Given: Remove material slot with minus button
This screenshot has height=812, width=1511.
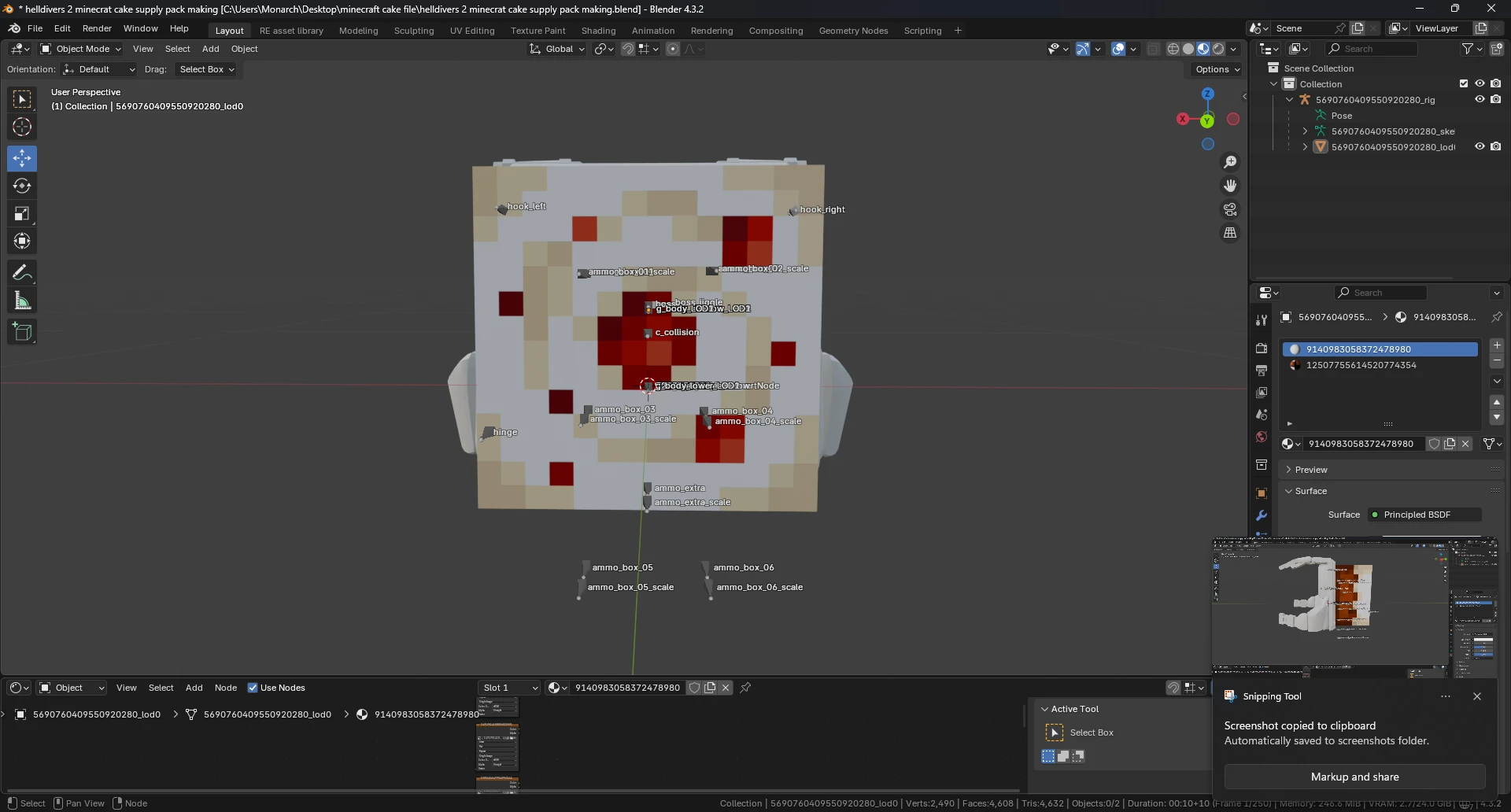Looking at the screenshot, I should click(1497, 361).
